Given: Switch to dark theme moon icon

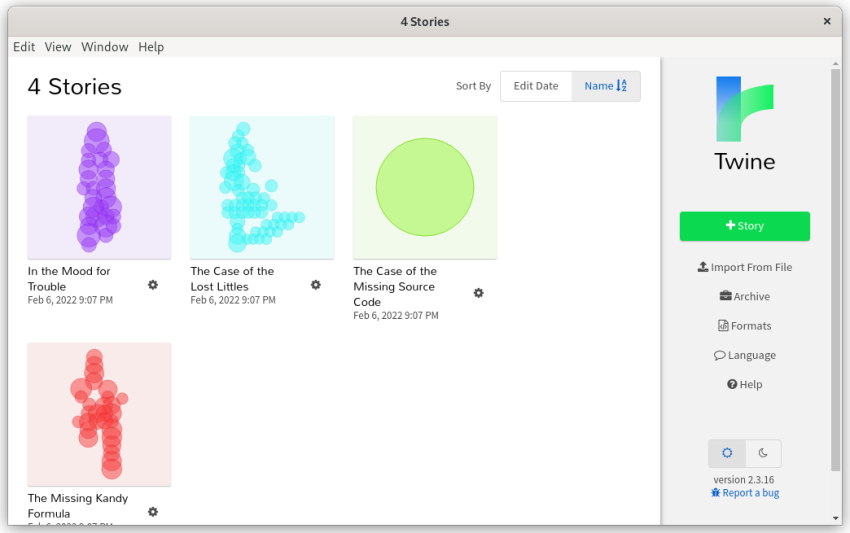Looking at the screenshot, I should (x=763, y=453).
